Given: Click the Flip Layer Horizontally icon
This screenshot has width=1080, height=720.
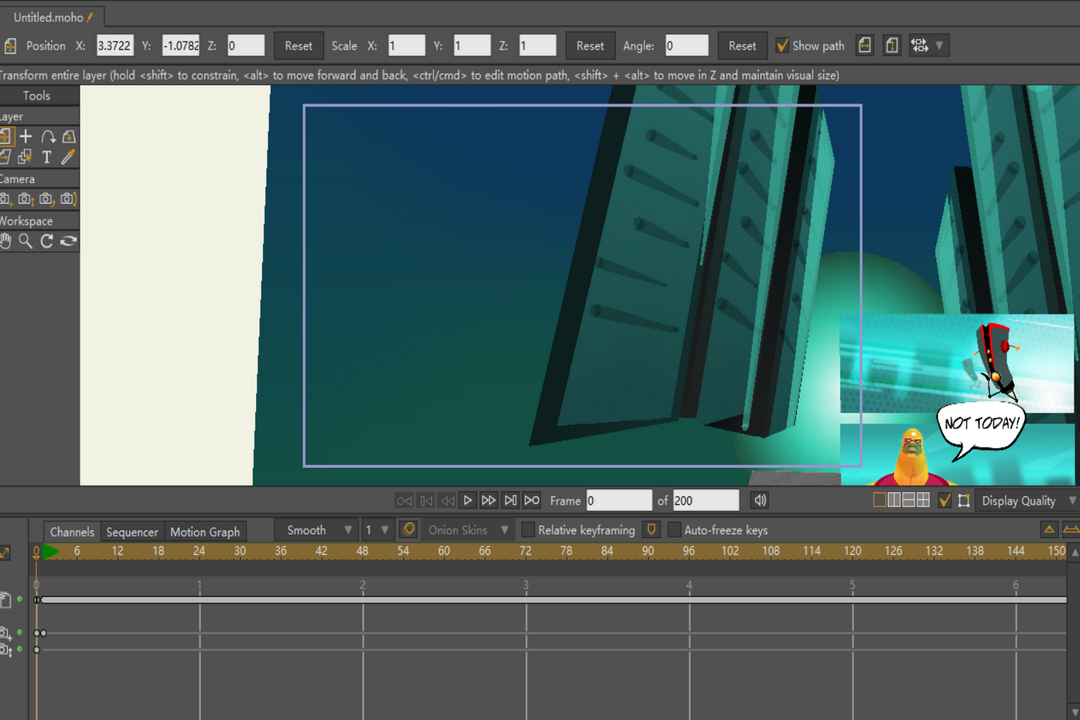Looking at the screenshot, I should 865,46.
